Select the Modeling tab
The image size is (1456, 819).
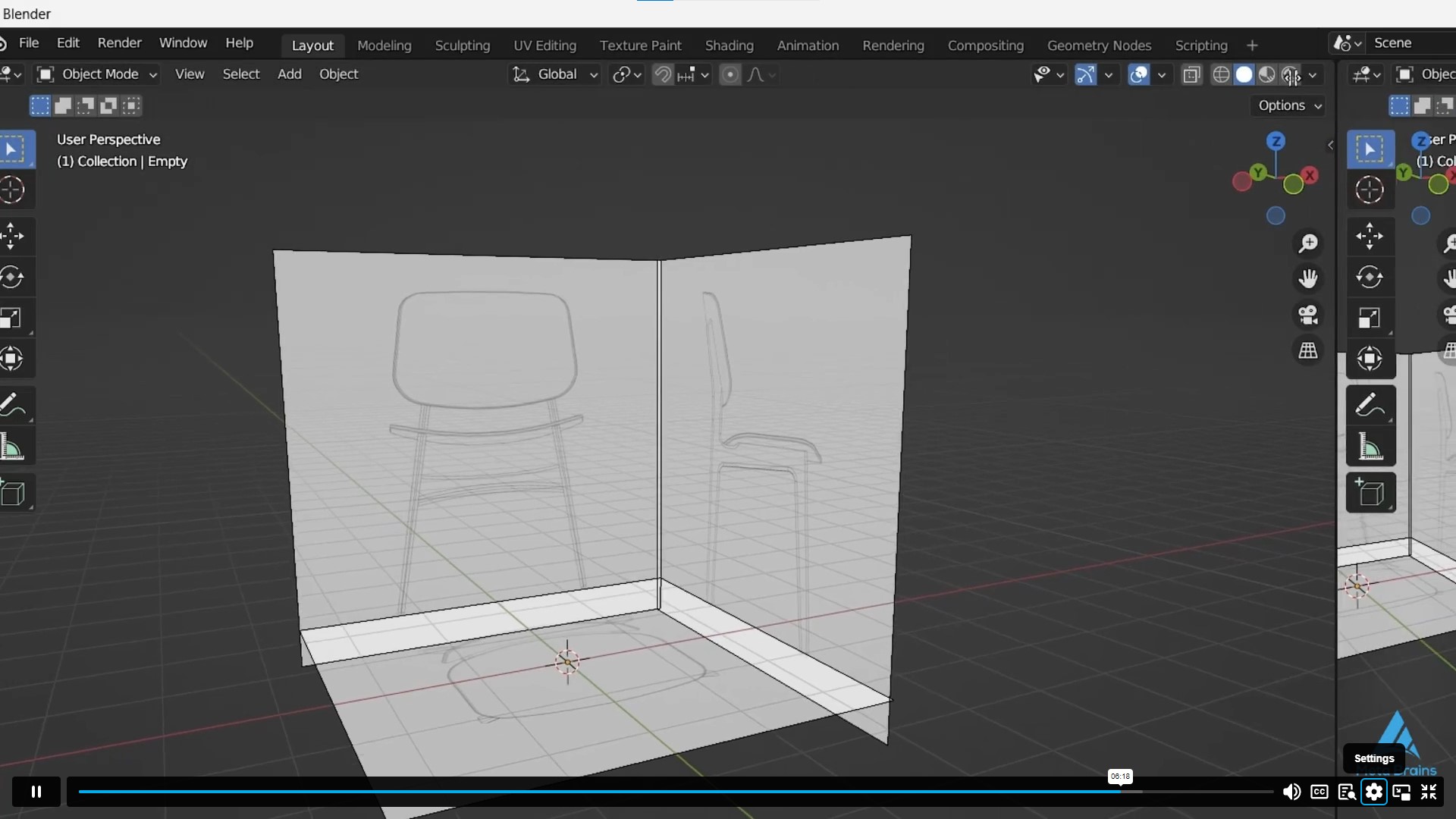click(x=384, y=45)
